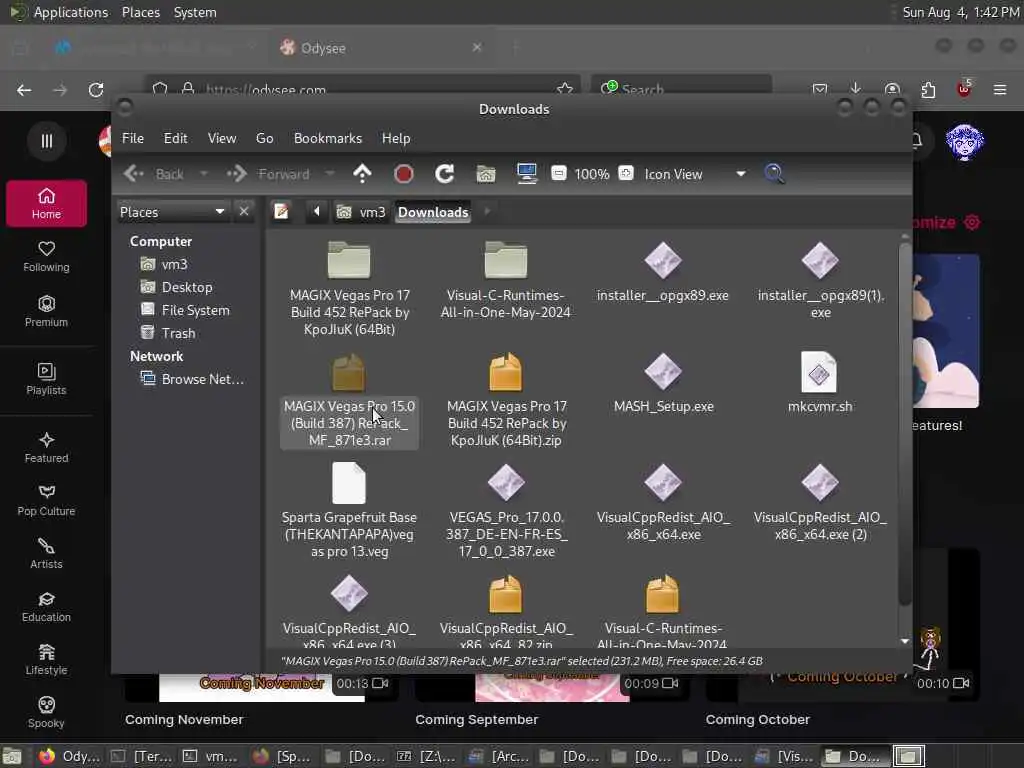
Task: Open the Edit menu
Action: pos(175,138)
